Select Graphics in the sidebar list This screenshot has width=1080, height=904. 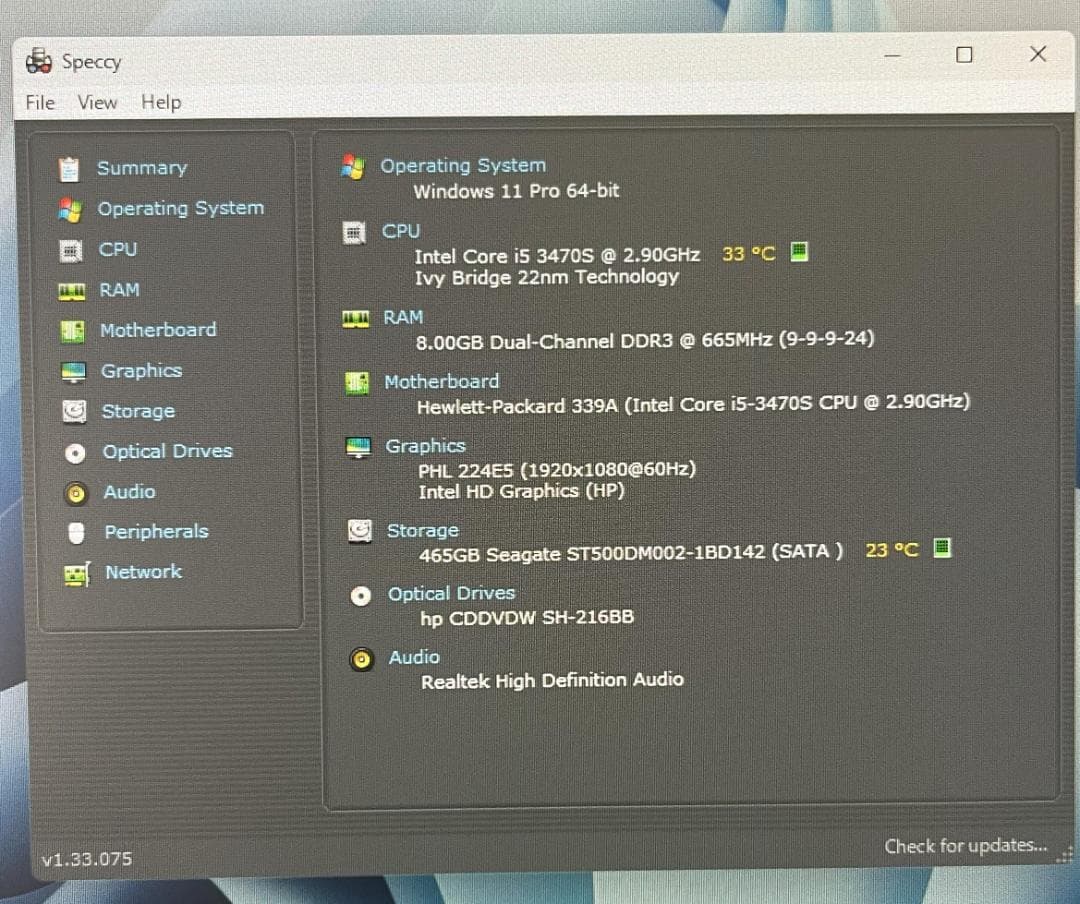[x=141, y=371]
